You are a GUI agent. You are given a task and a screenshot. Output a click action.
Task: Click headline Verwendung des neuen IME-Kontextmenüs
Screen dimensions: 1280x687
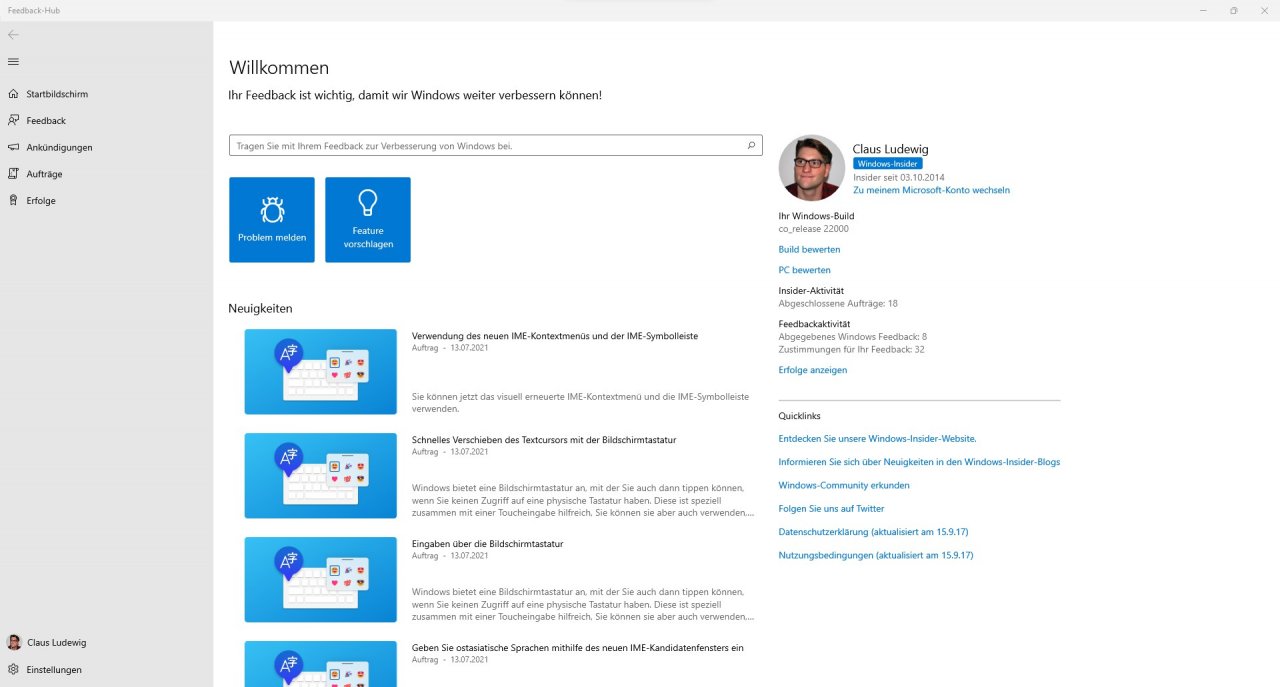pos(554,336)
